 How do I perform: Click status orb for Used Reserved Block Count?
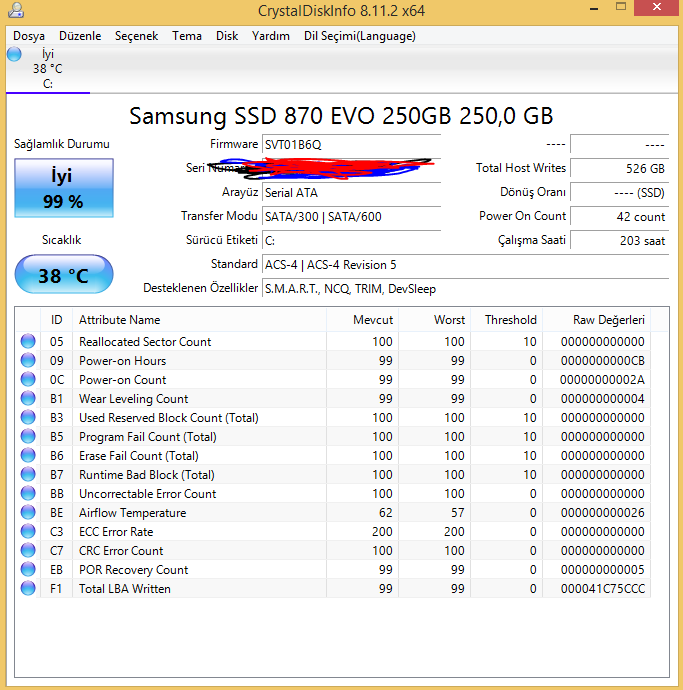click(28, 417)
